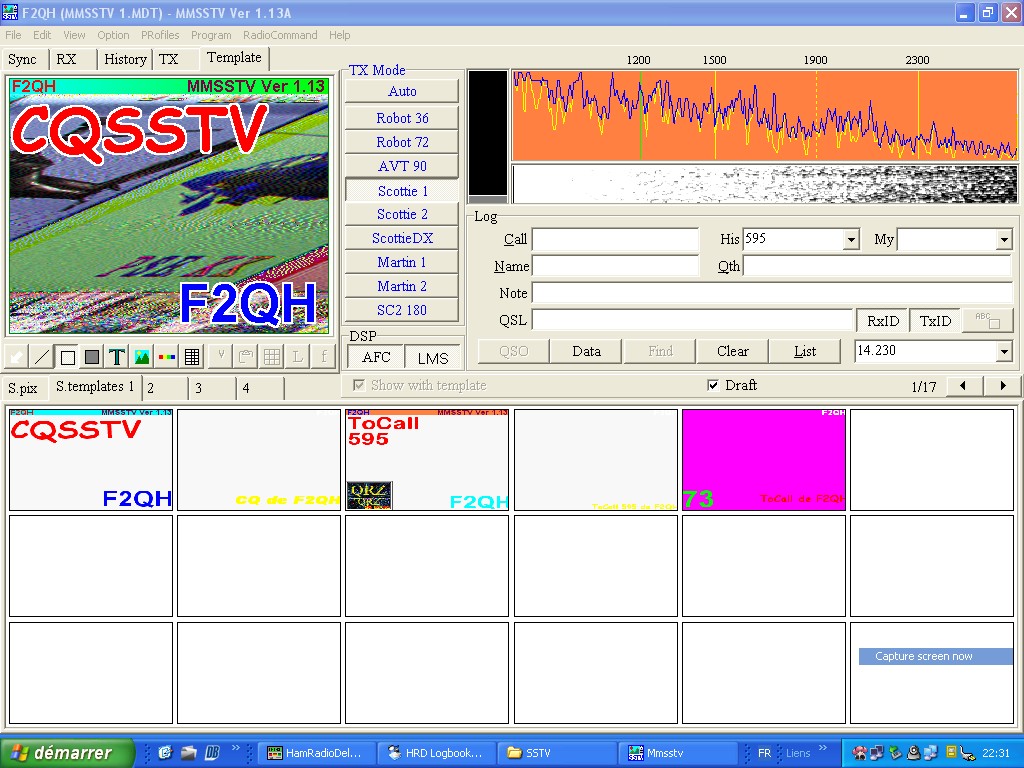Toggle the AFC DSP button
This screenshot has width=1024, height=768.
[376, 357]
